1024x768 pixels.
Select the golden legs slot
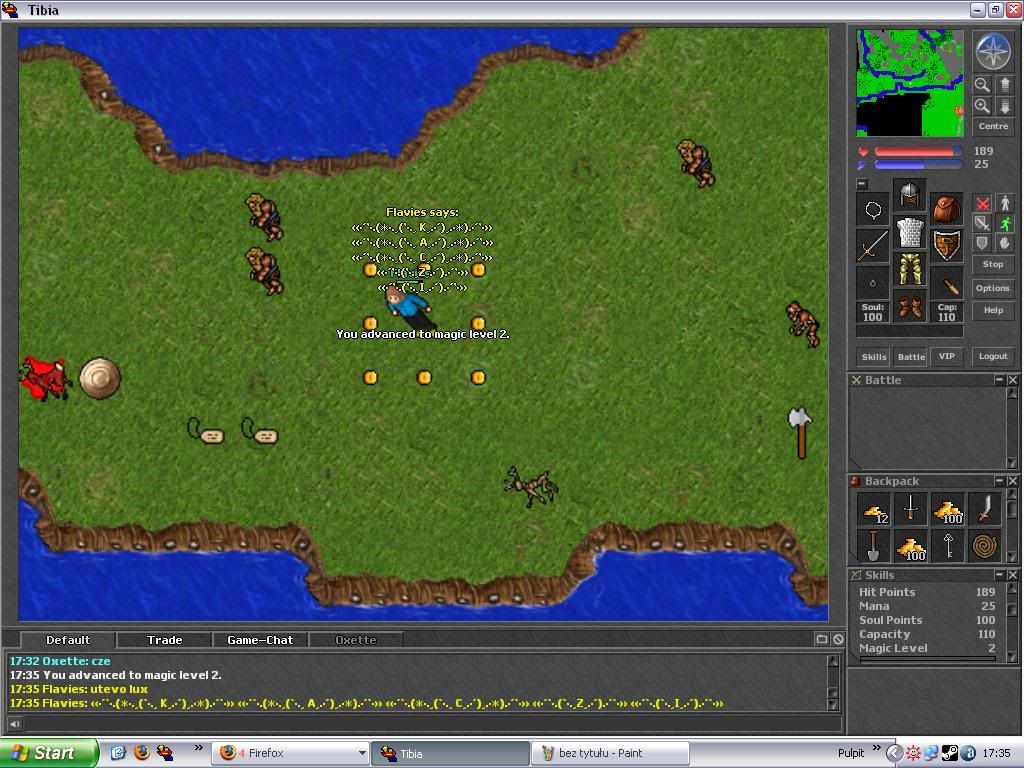tap(910, 270)
